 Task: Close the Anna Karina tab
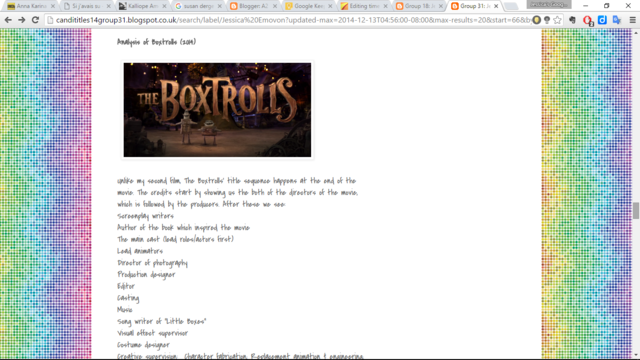click(x=53, y=6)
